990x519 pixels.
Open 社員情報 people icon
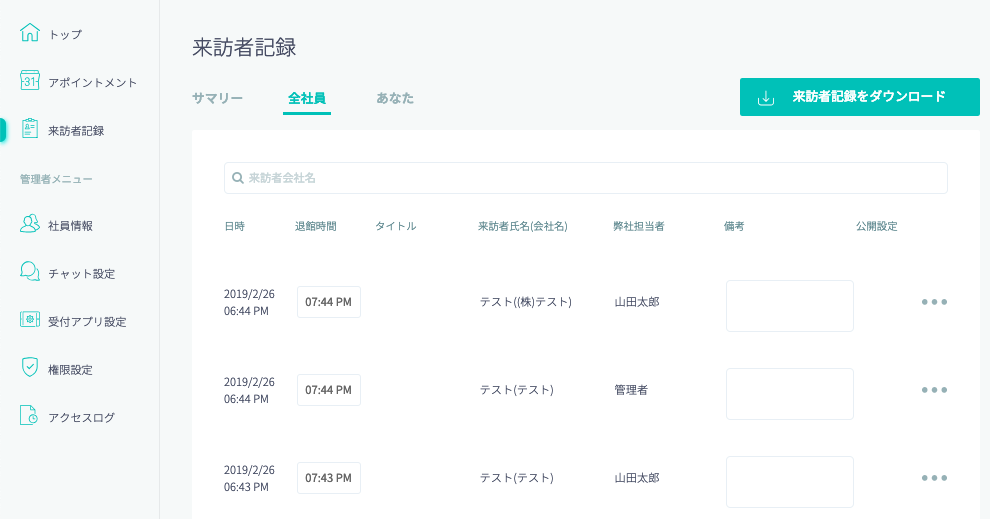click(30, 225)
